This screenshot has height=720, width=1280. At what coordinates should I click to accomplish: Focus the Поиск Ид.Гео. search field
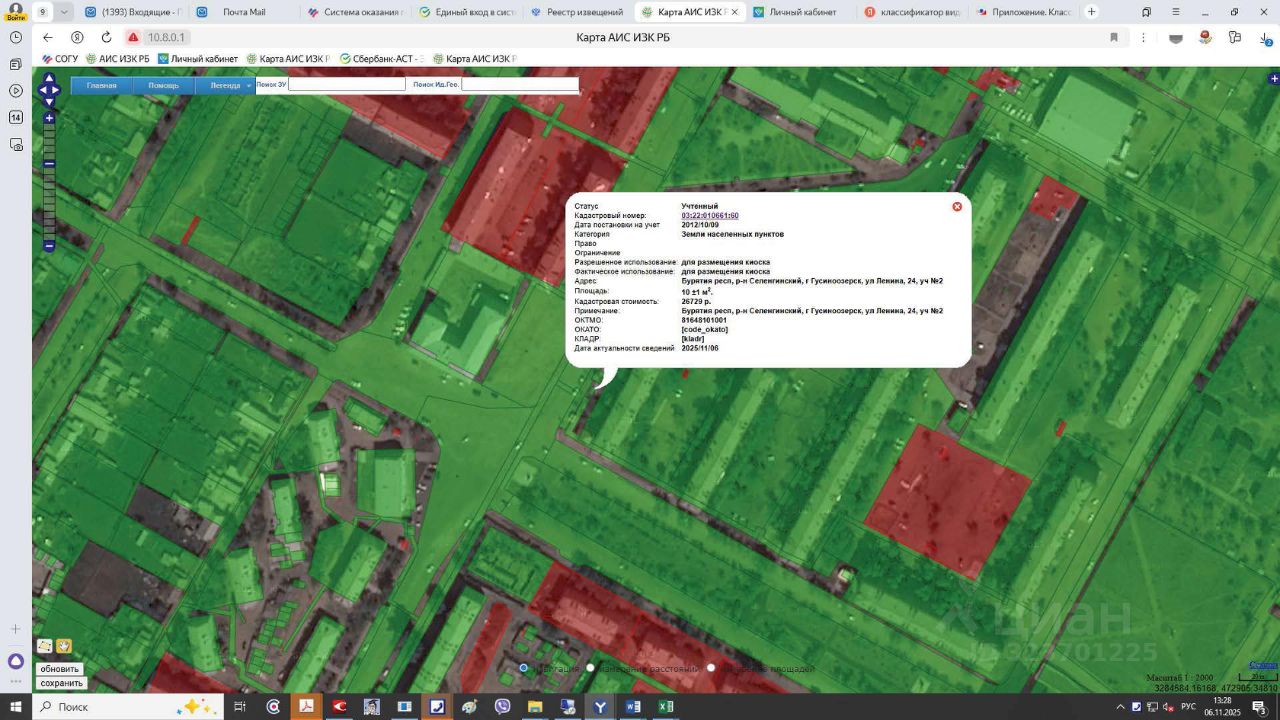coord(520,85)
